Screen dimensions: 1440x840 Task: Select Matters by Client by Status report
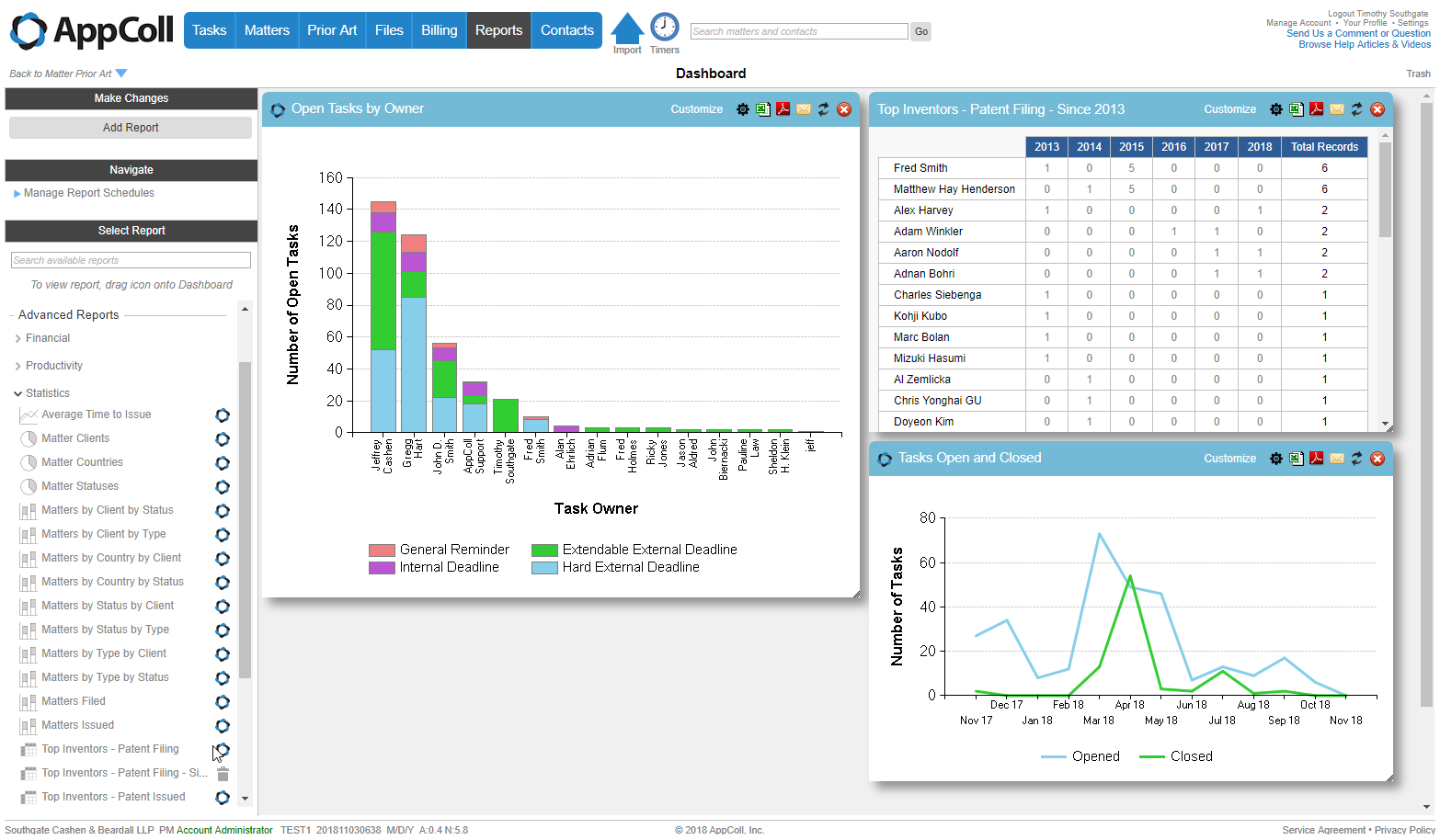pos(107,510)
